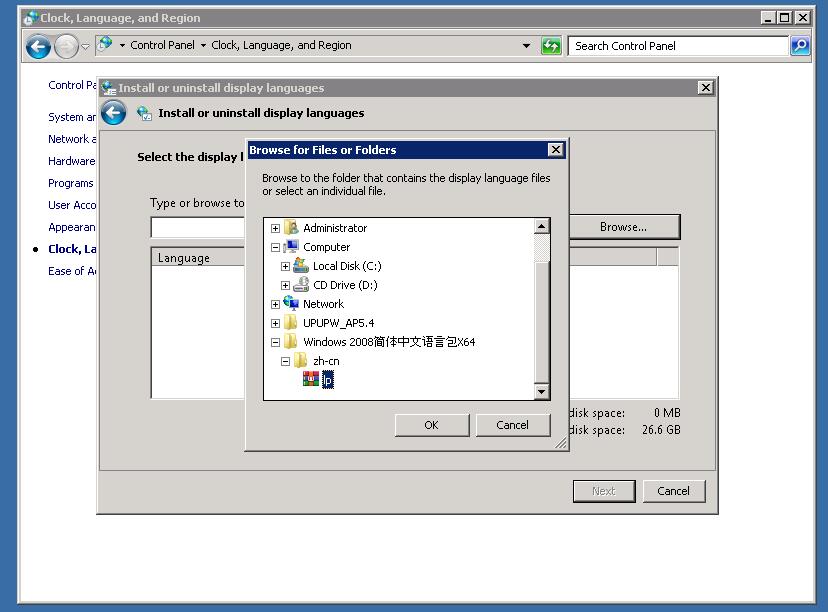
Task: Select the Network label in tree
Action: (323, 304)
